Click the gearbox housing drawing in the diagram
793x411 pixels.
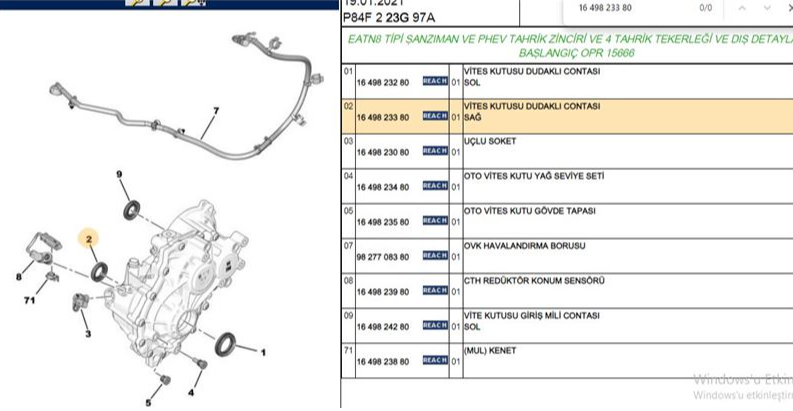click(x=177, y=281)
